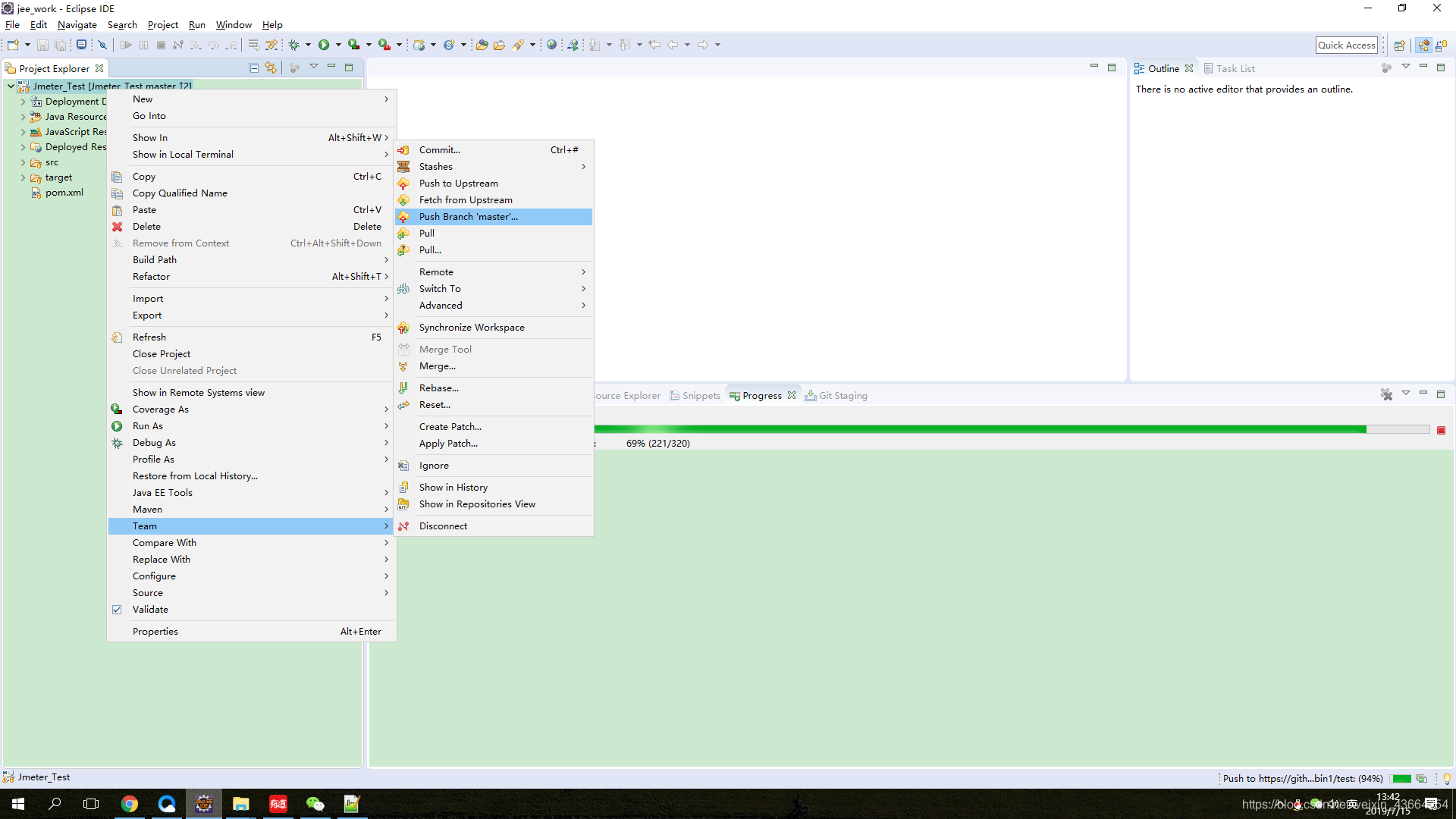
Task: Click the Open Perspective icon
Action: [1400, 45]
